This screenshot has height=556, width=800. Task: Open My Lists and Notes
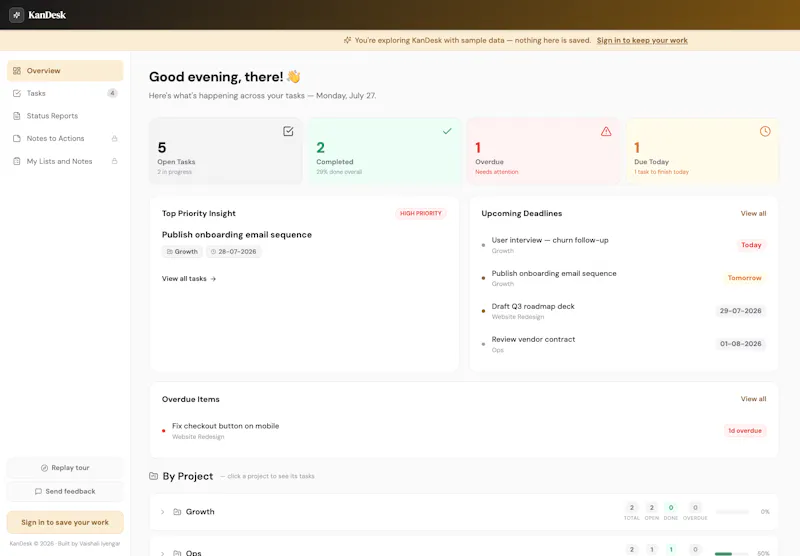(65, 161)
